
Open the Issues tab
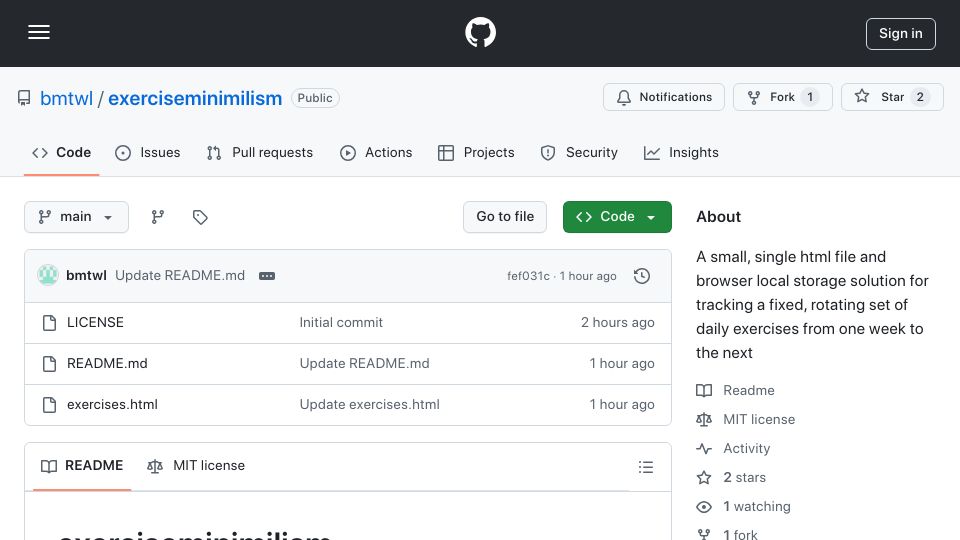(148, 152)
